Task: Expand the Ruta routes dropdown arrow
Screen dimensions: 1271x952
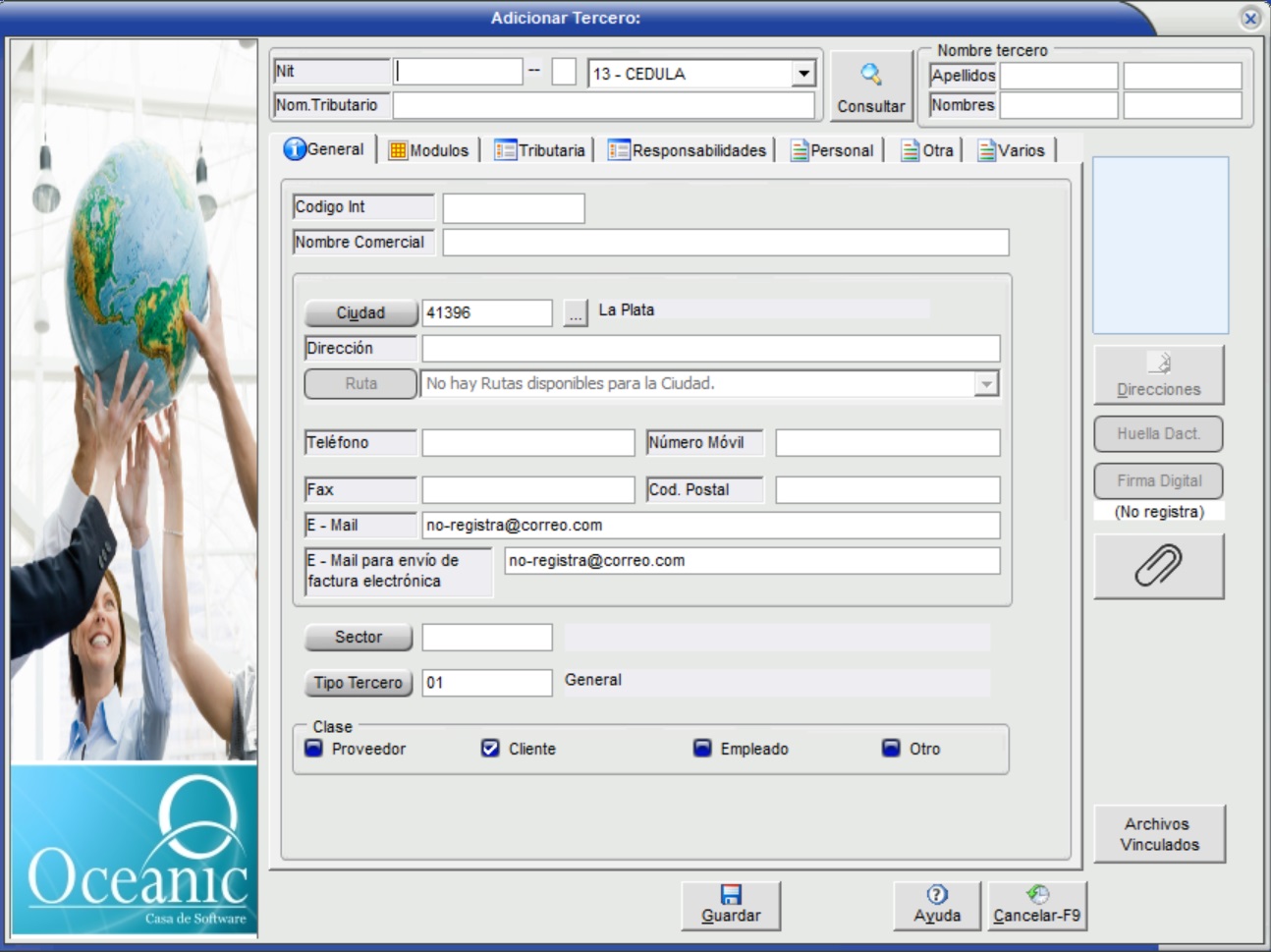Action: [986, 384]
